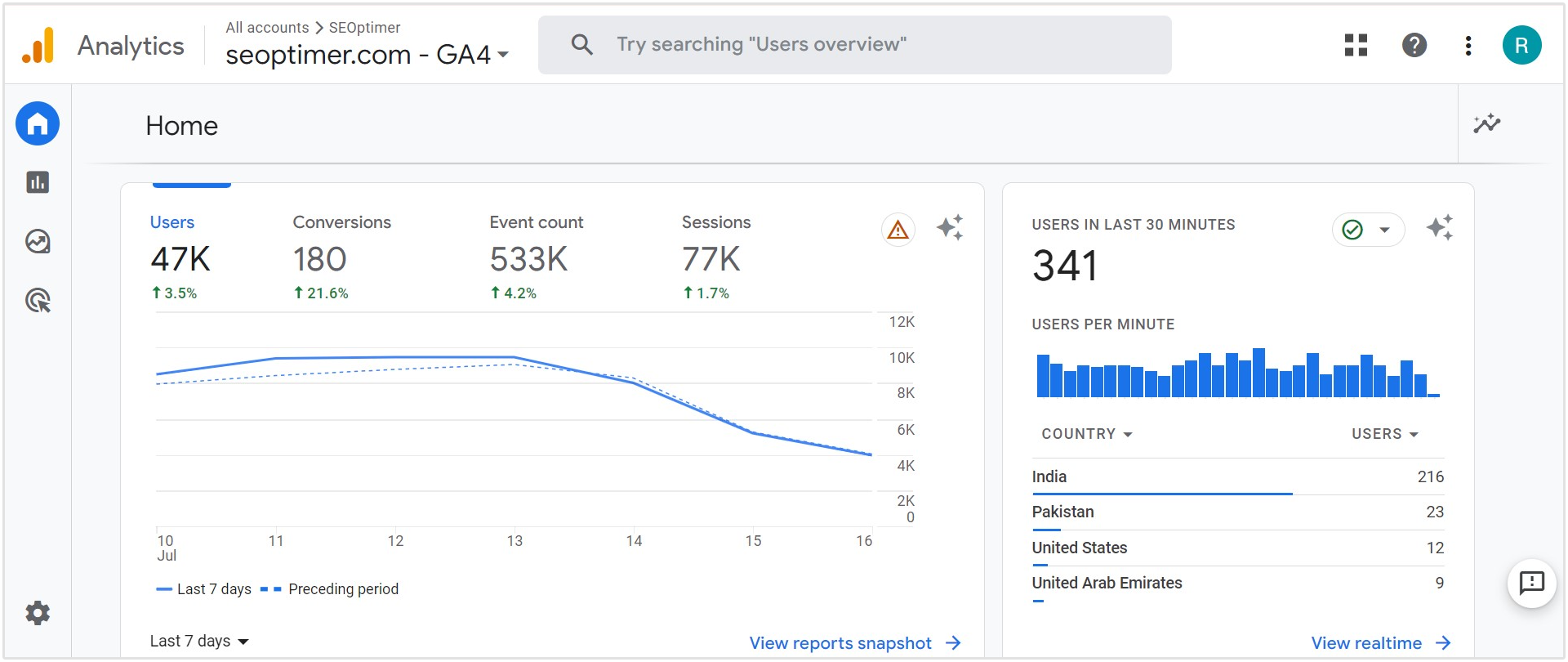Select the Conversions metric tab

click(341, 257)
